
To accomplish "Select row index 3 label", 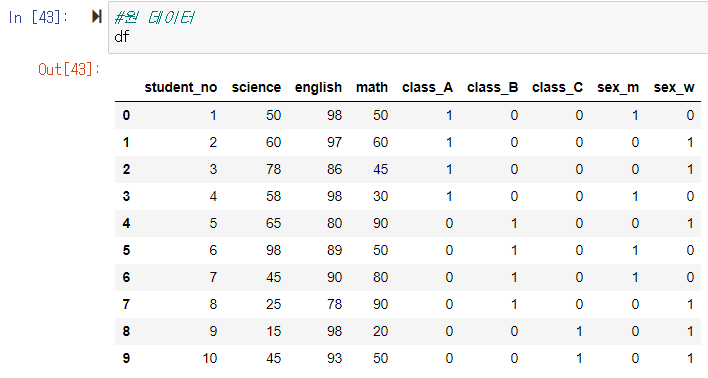I will point(126,196).
